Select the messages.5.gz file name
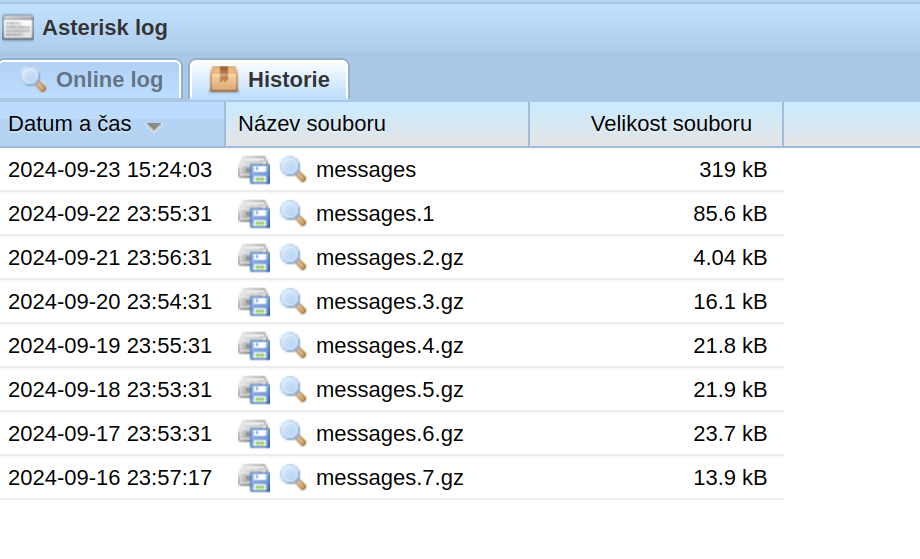920x559 pixels. point(390,390)
